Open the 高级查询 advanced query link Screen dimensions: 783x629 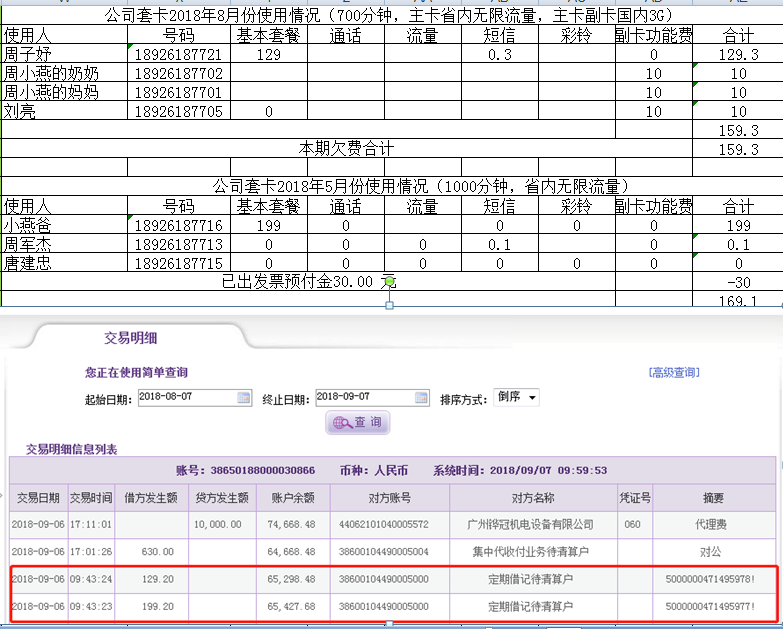[674, 373]
